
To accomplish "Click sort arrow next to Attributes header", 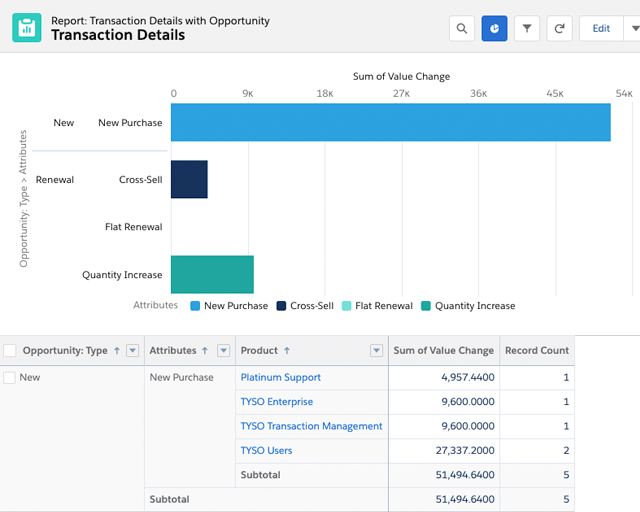I will 206,351.
